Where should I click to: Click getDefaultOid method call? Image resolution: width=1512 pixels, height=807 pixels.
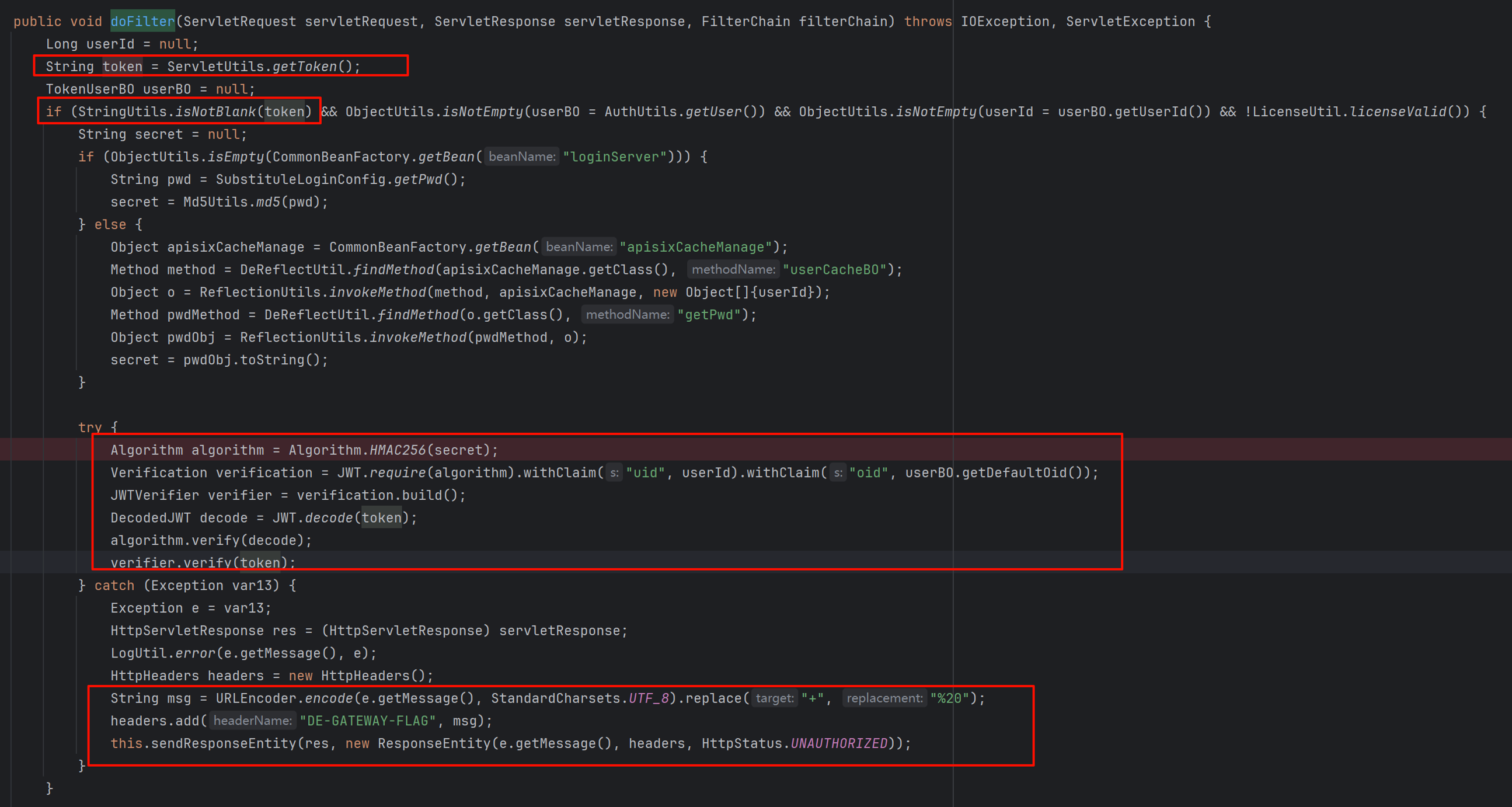click(1013, 473)
